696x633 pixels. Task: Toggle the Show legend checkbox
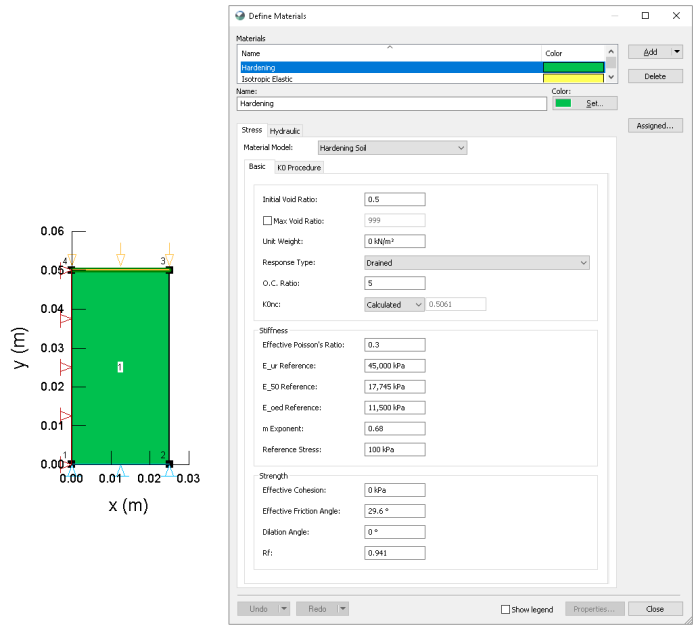click(505, 609)
